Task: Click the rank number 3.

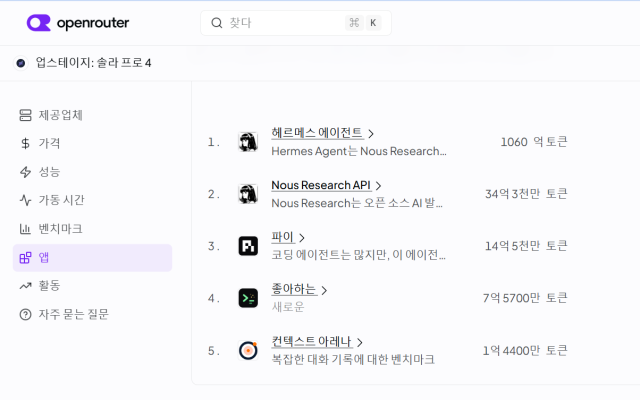Action: (x=214, y=246)
